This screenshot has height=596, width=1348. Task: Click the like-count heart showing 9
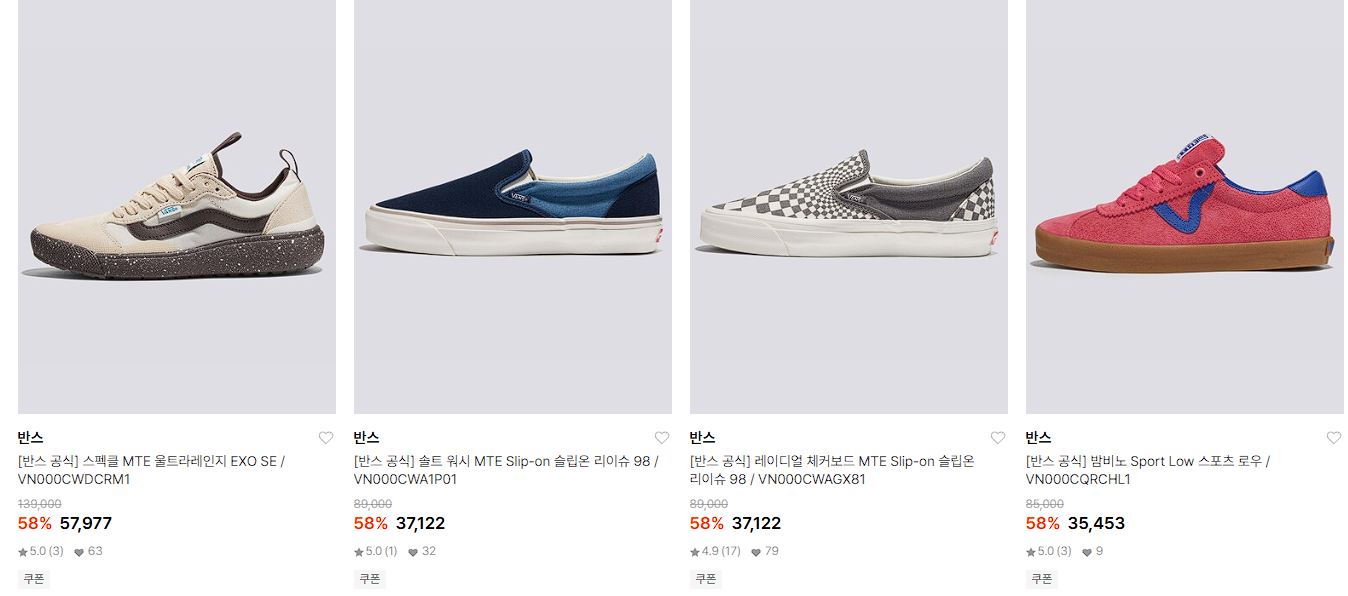(x=1087, y=552)
